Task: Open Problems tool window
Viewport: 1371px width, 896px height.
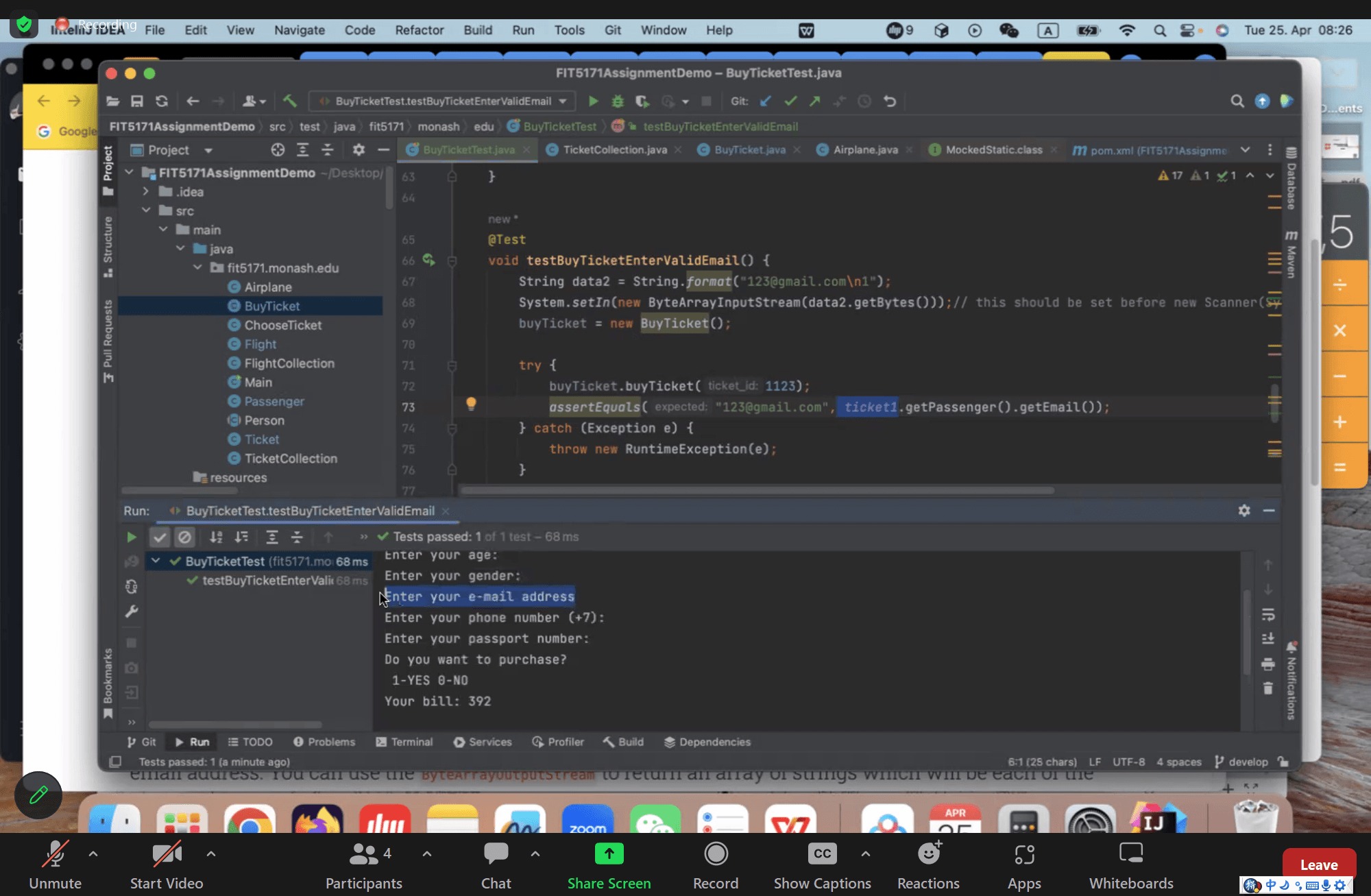Action: point(324,742)
